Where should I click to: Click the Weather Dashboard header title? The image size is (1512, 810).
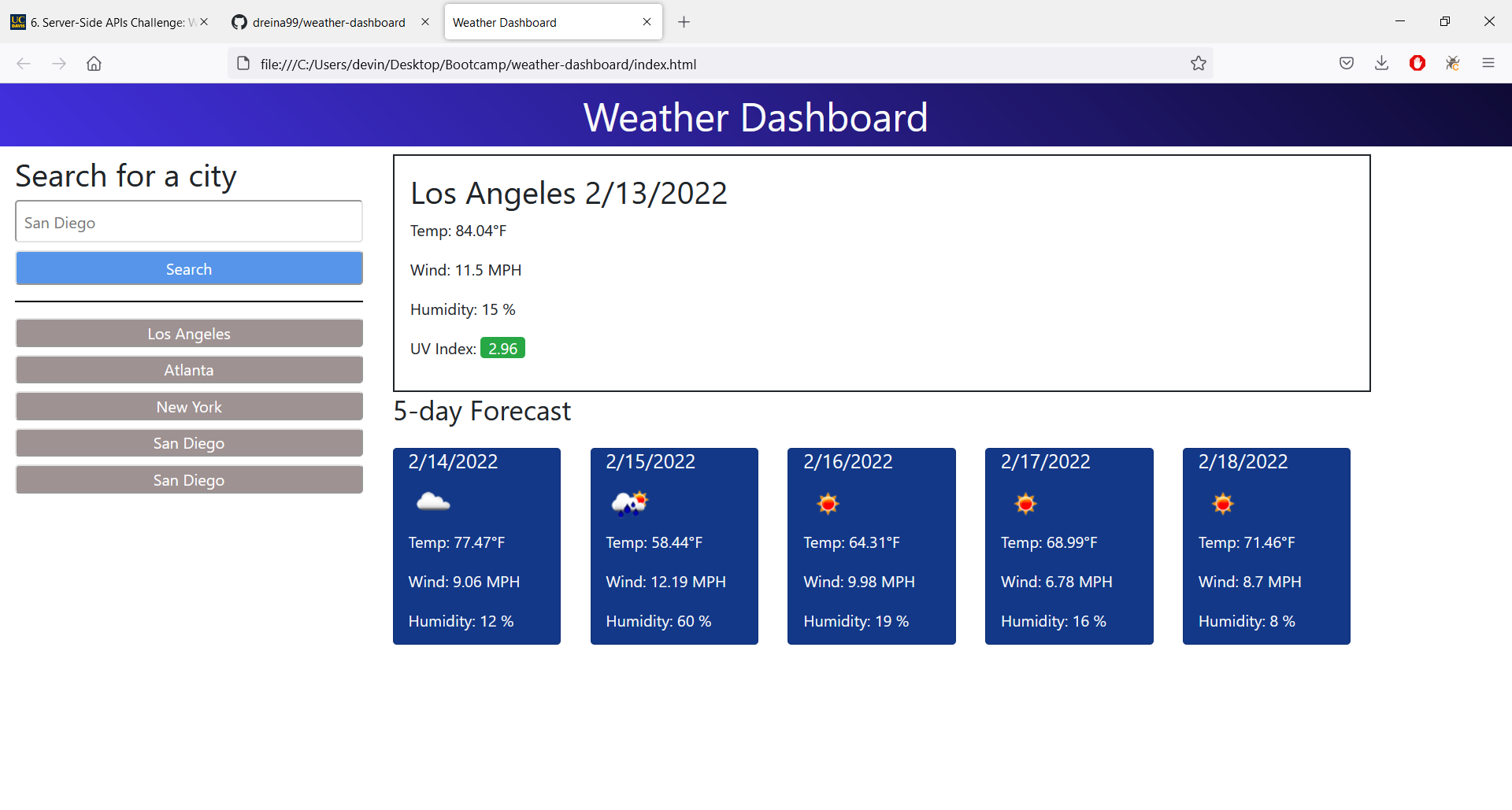point(755,117)
